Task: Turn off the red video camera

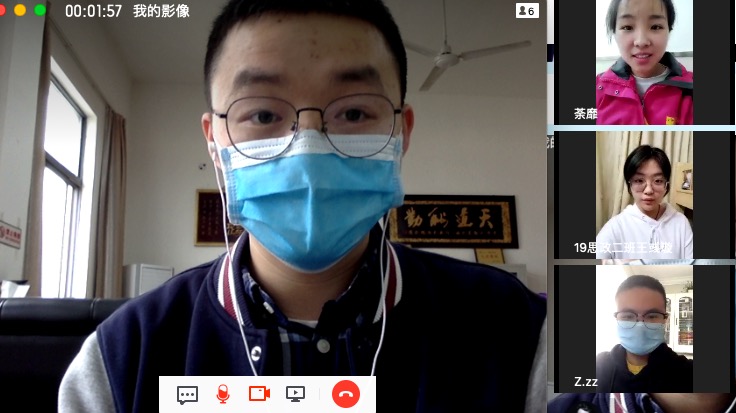Action: 259,394
